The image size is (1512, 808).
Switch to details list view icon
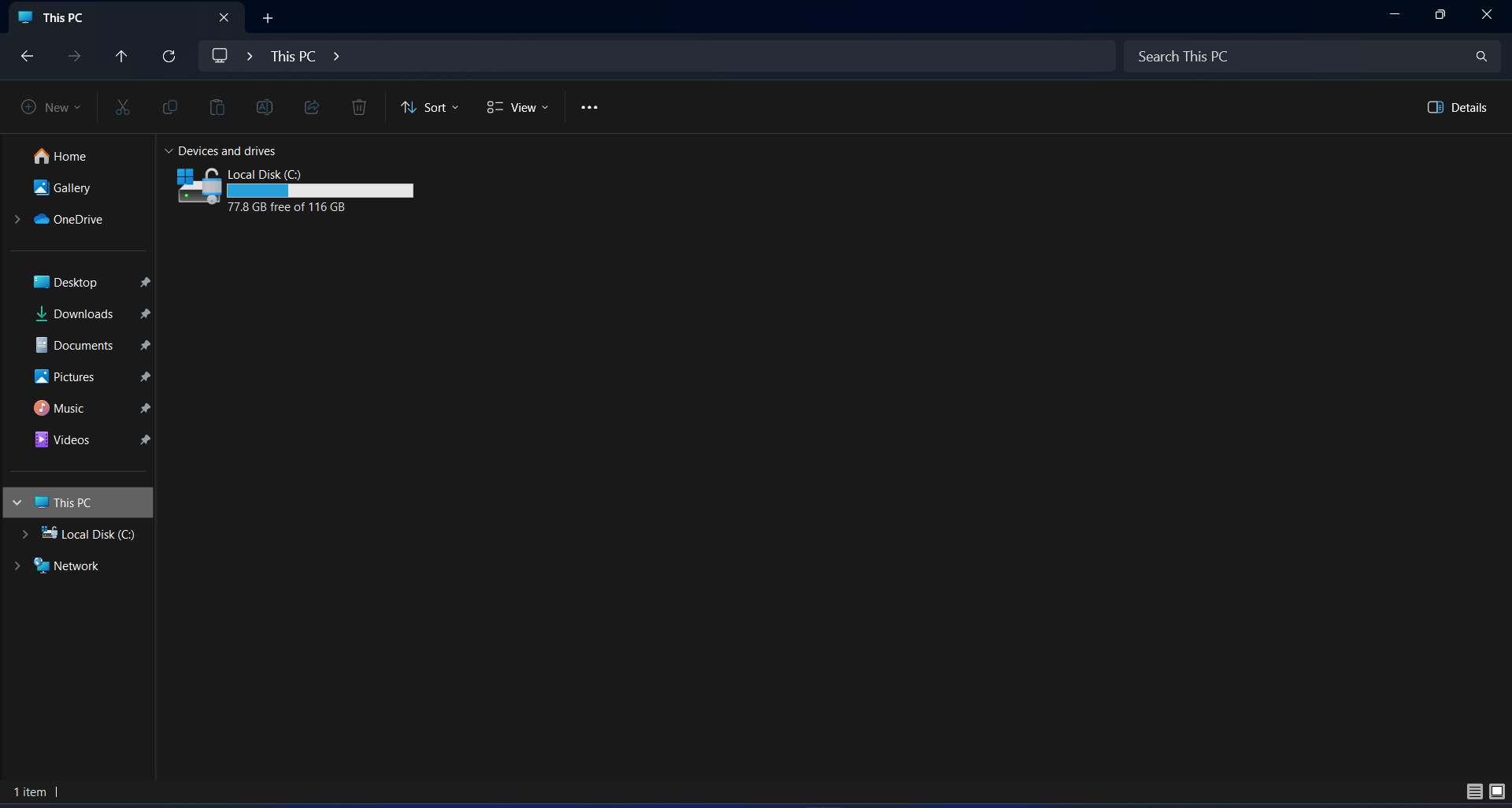coord(1475,791)
